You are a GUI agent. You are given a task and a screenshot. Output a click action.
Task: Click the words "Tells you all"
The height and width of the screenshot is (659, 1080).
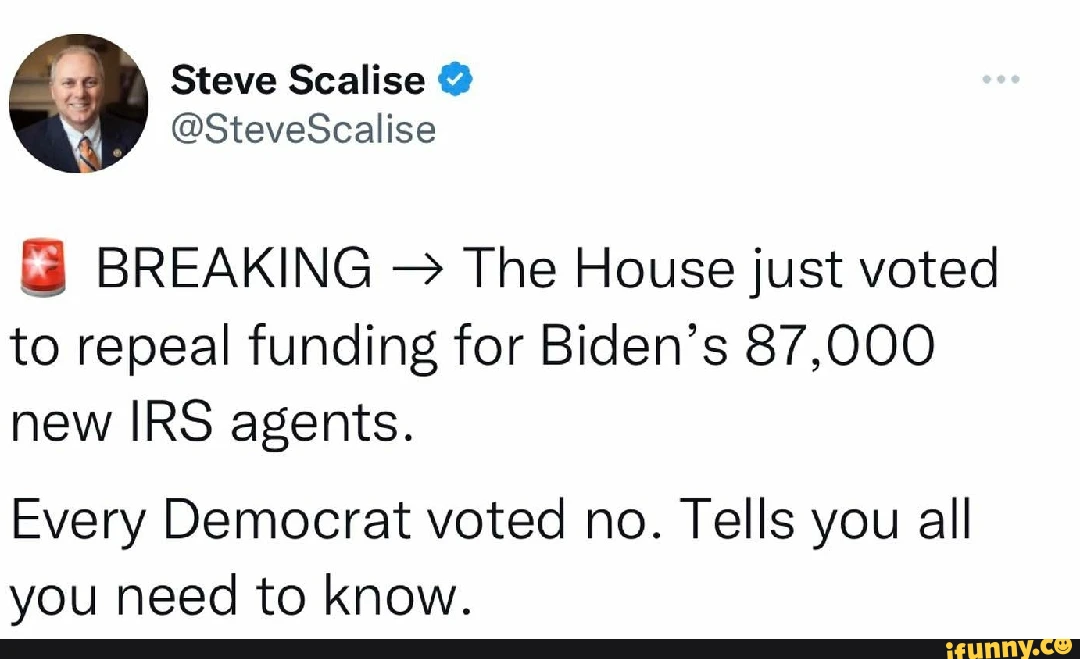tap(825, 521)
